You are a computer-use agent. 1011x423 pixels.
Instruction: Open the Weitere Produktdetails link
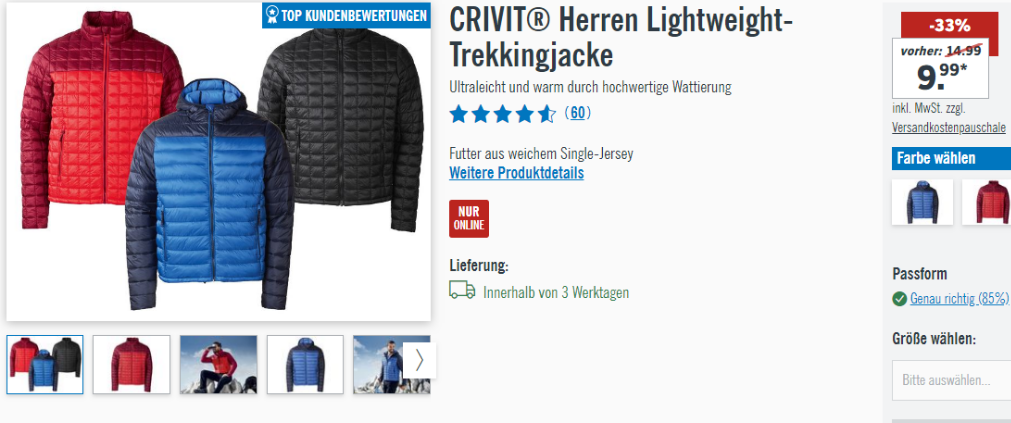[516, 173]
